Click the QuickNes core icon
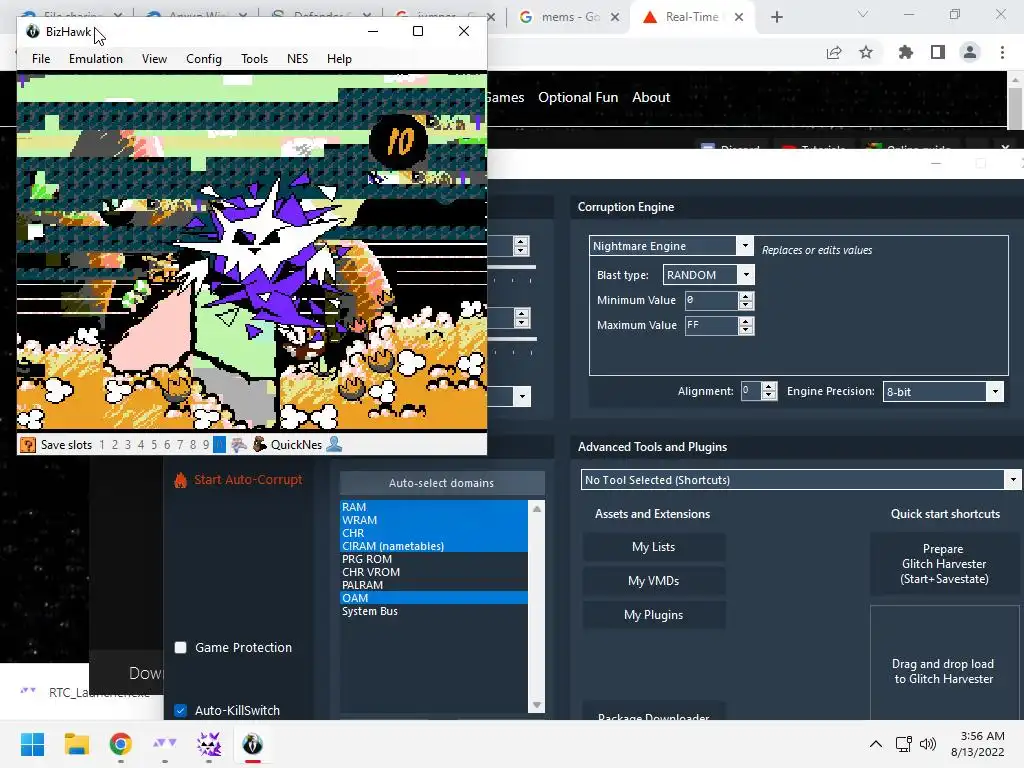1024x768 pixels. (x=259, y=445)
